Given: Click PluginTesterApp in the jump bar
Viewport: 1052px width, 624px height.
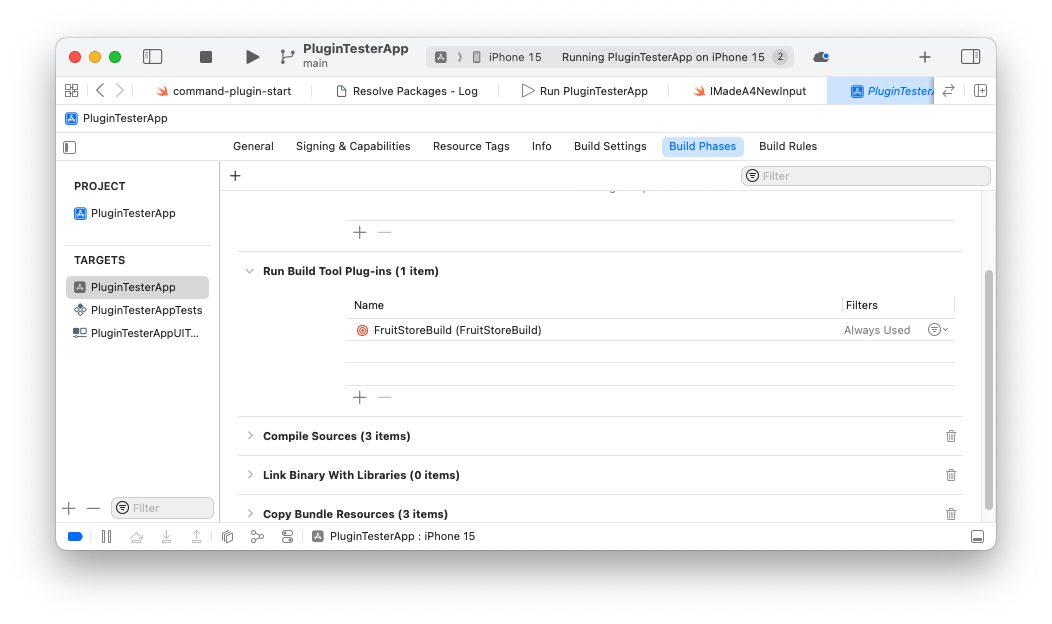Looking at the screenshot, I should pyautogui.click(x=117, y=119).
